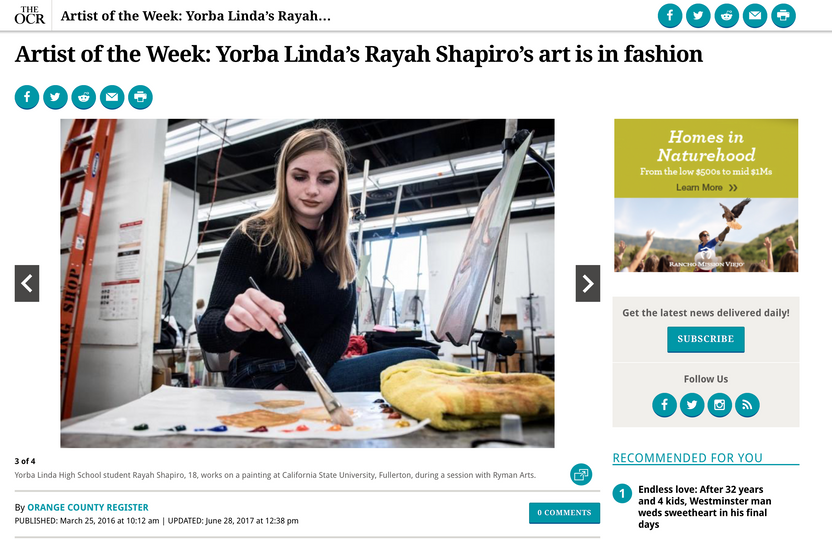Print article using the header printer icon

[783, 15]
